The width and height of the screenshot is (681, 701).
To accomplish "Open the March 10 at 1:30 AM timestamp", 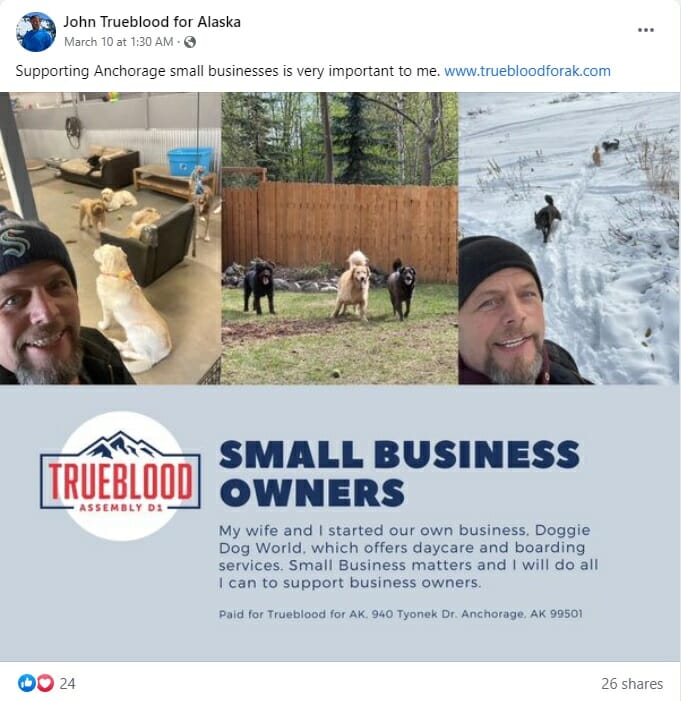I will 118,42.
